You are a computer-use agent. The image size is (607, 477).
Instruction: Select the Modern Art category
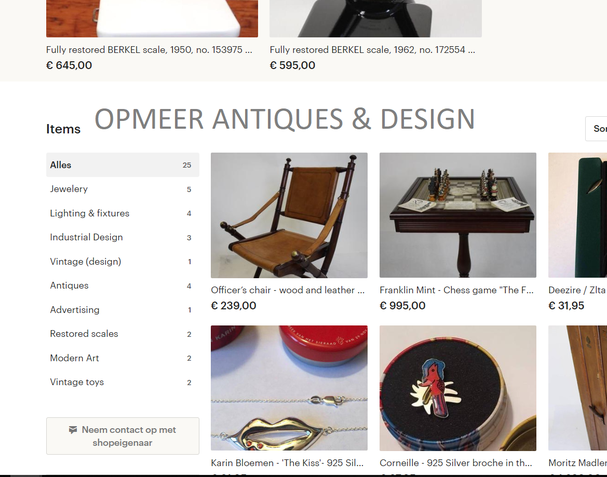click(123, 358)
